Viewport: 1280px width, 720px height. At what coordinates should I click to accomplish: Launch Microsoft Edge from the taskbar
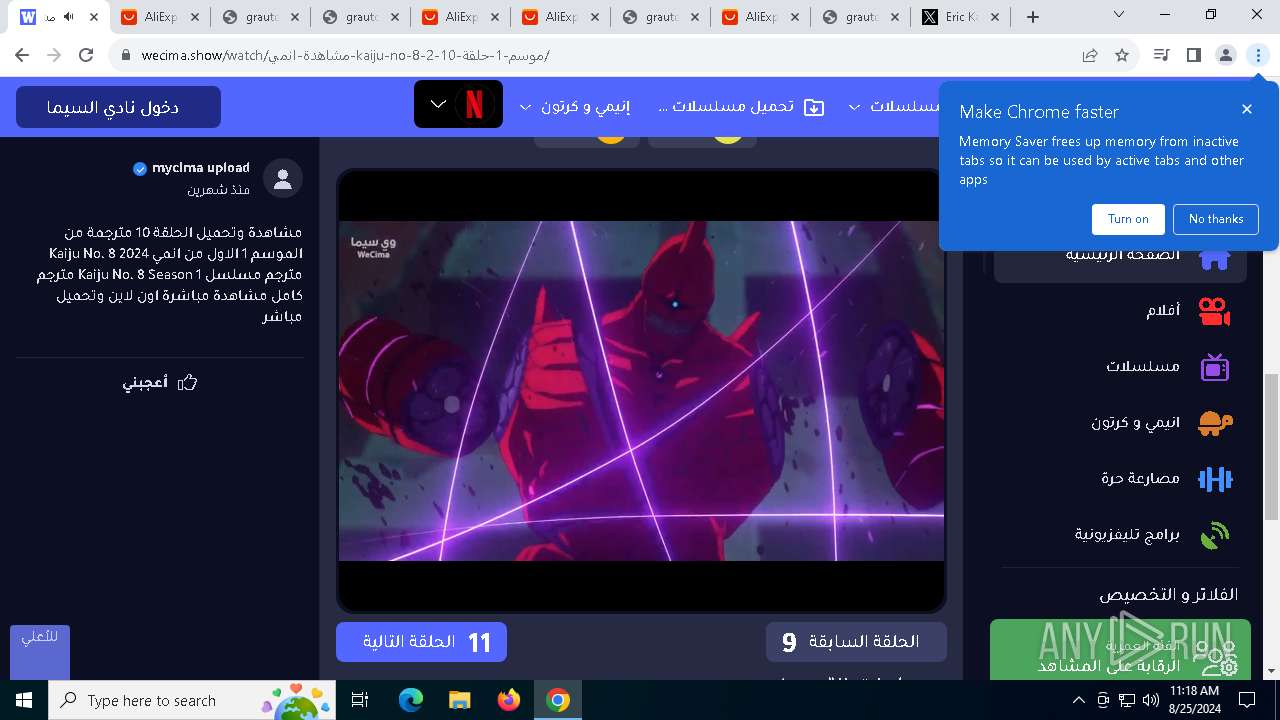pyautogui.click(x=411, y=700)
